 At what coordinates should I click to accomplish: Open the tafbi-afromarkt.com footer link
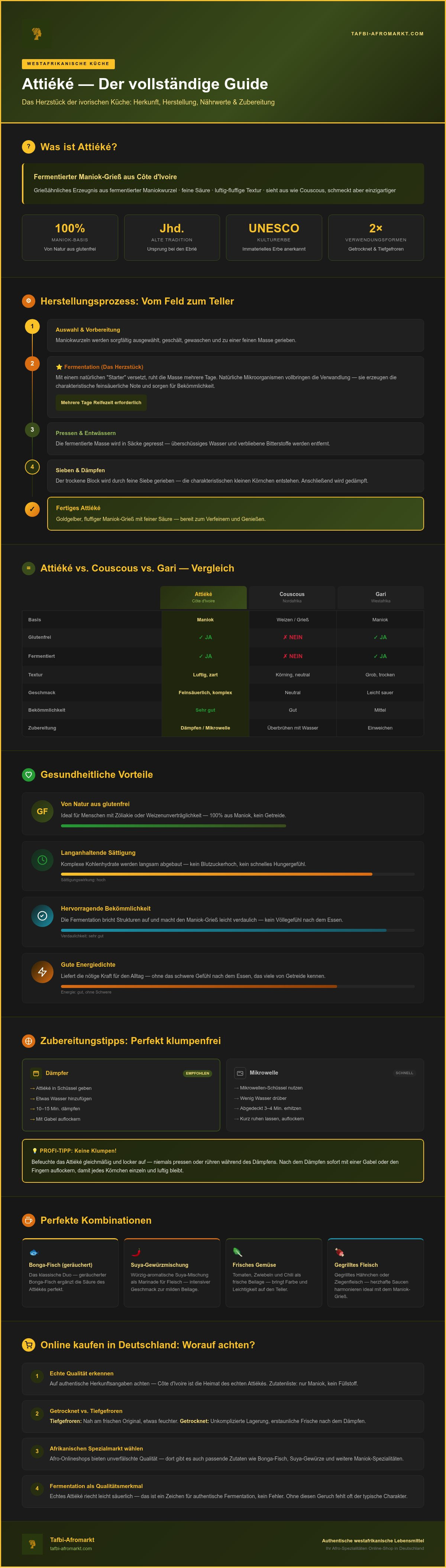coord(71,1549)
